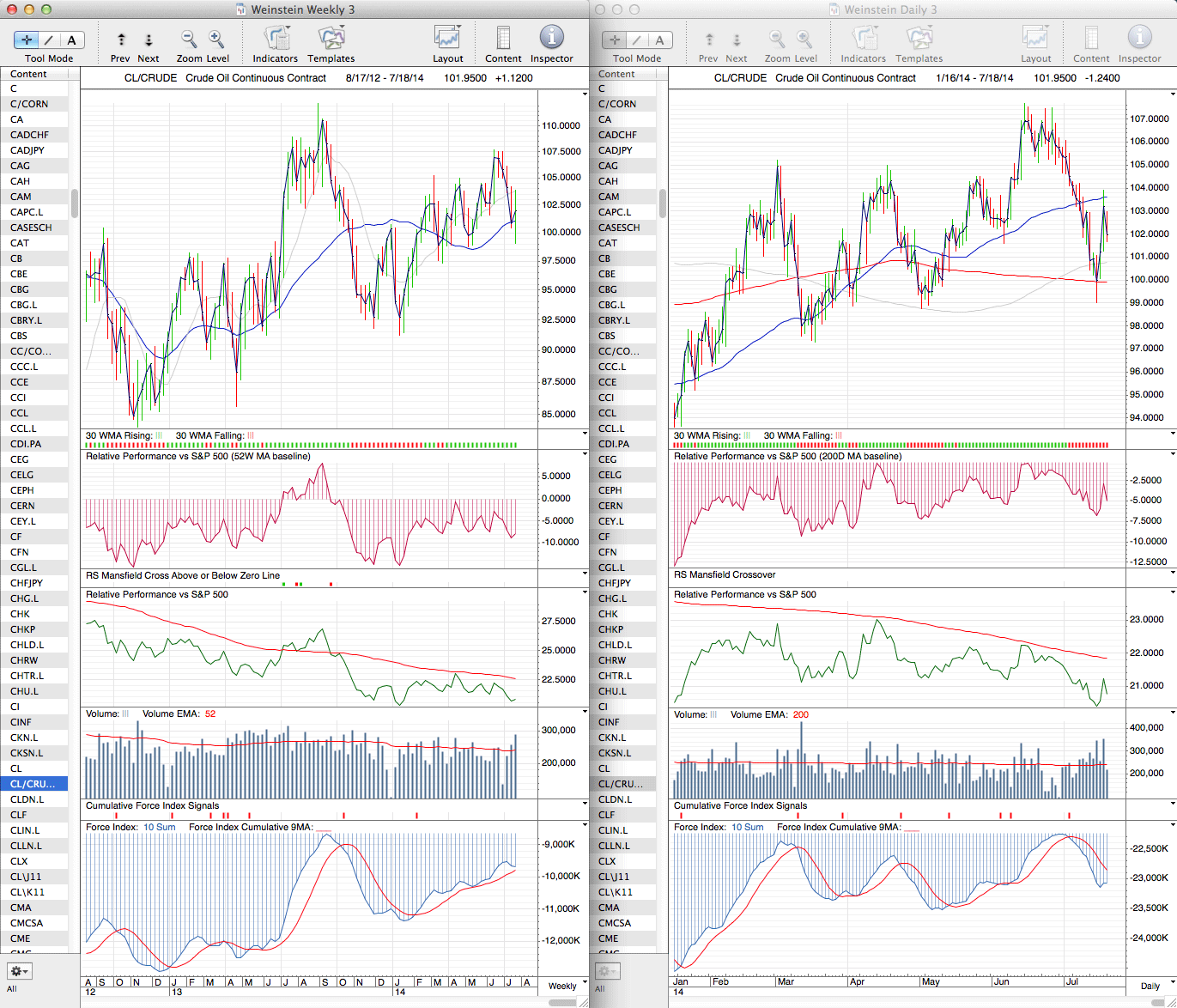Open the Layout icon in Weekly window
The width and height of the screenshot is (1177, 1008).
pyautogui.click(x=447, y=39)
